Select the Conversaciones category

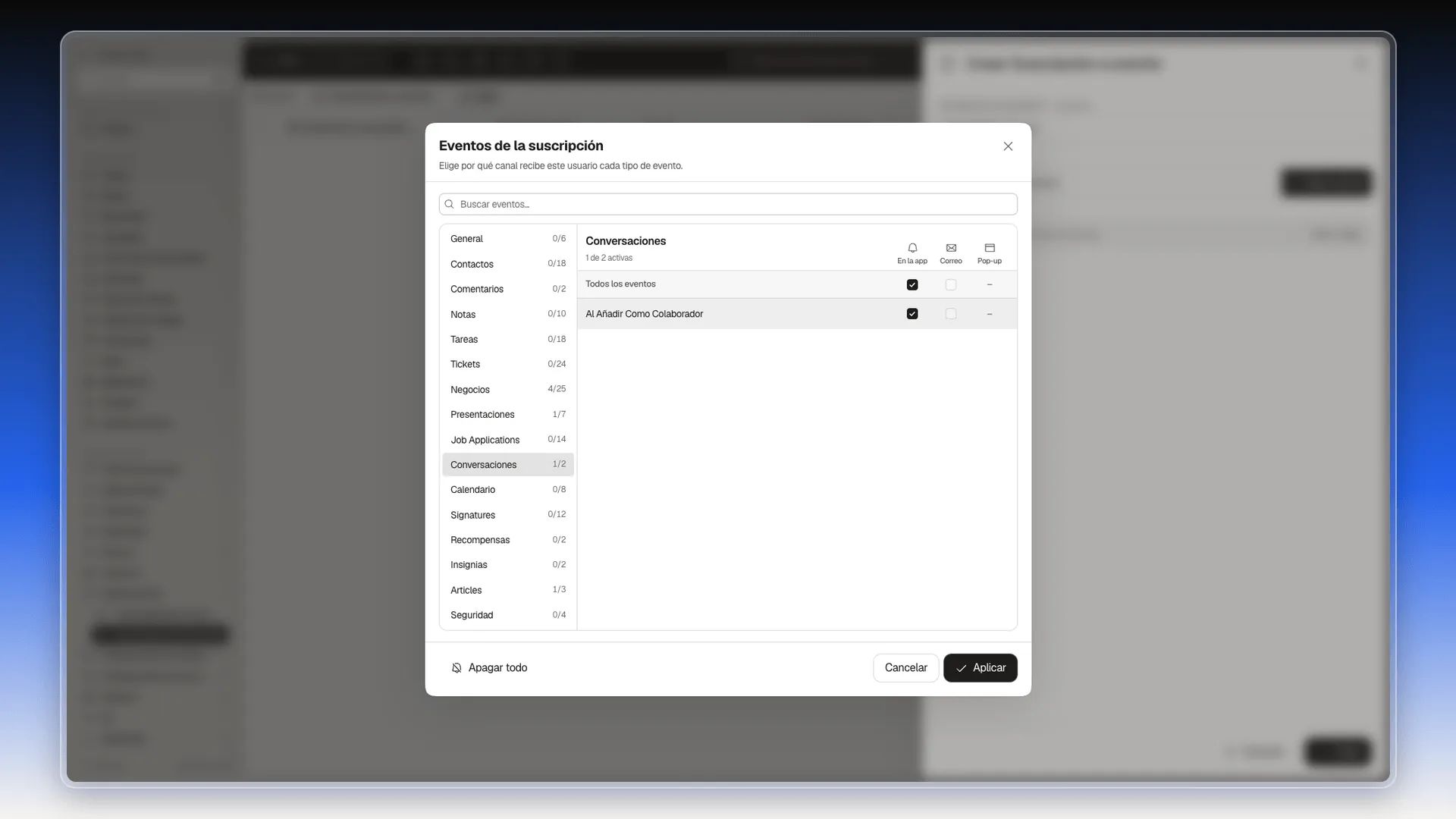(508, 465)
